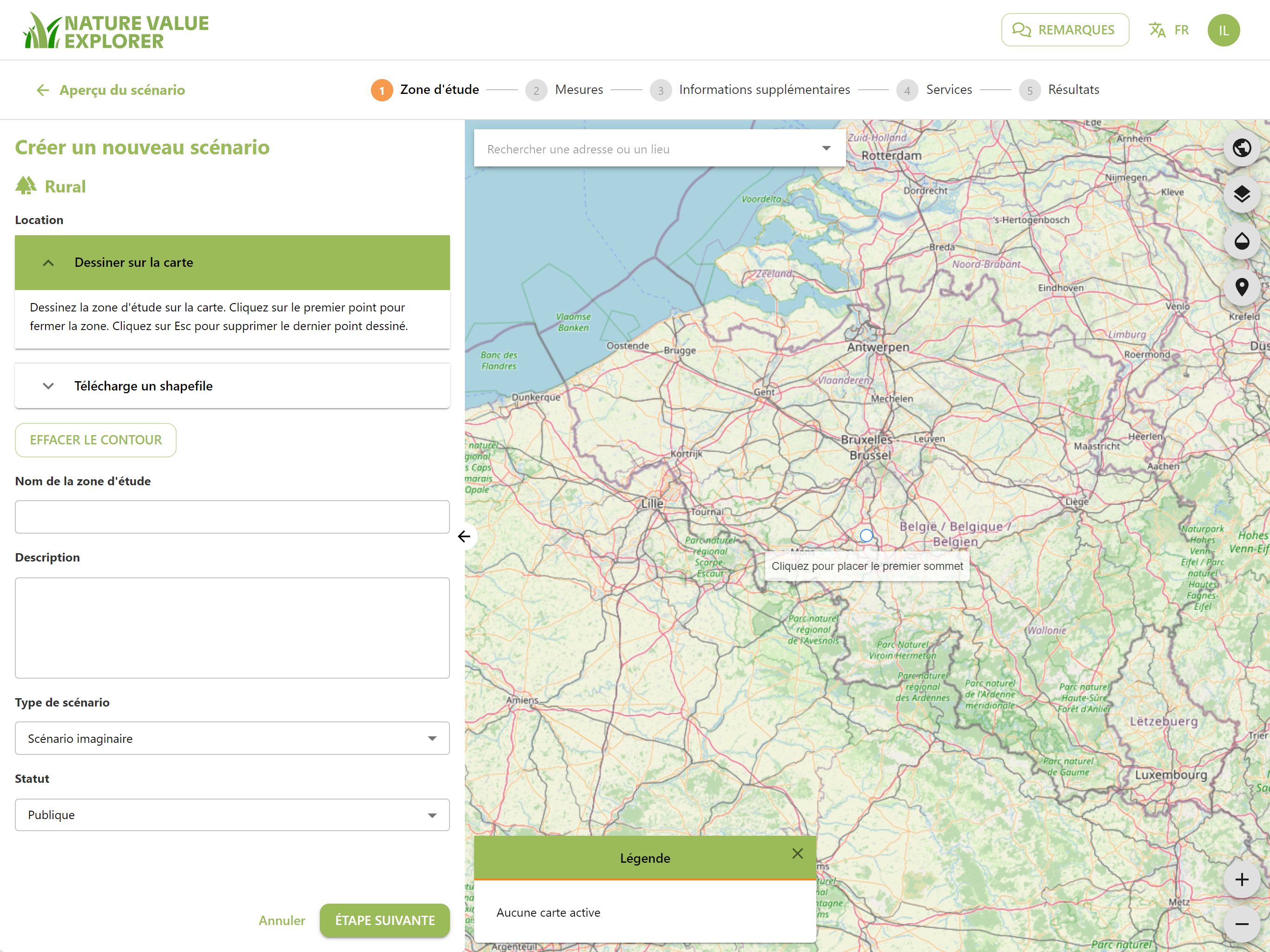The height and width of the screenshot is (952, 1270).
Task: Collapse the Dessiner sur la carte section
Action: (232, 262)
